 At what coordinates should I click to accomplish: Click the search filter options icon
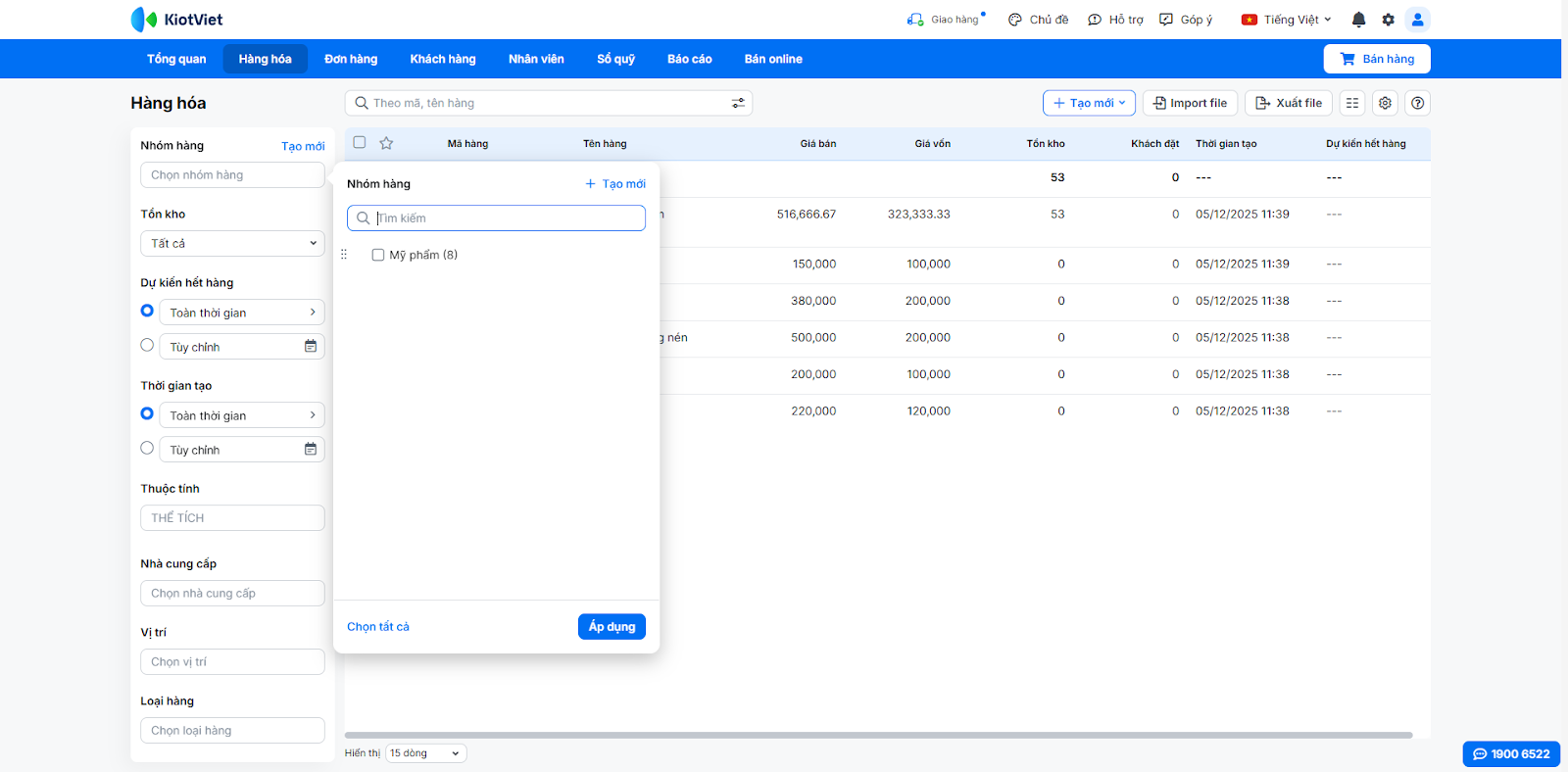pos(738,103)
